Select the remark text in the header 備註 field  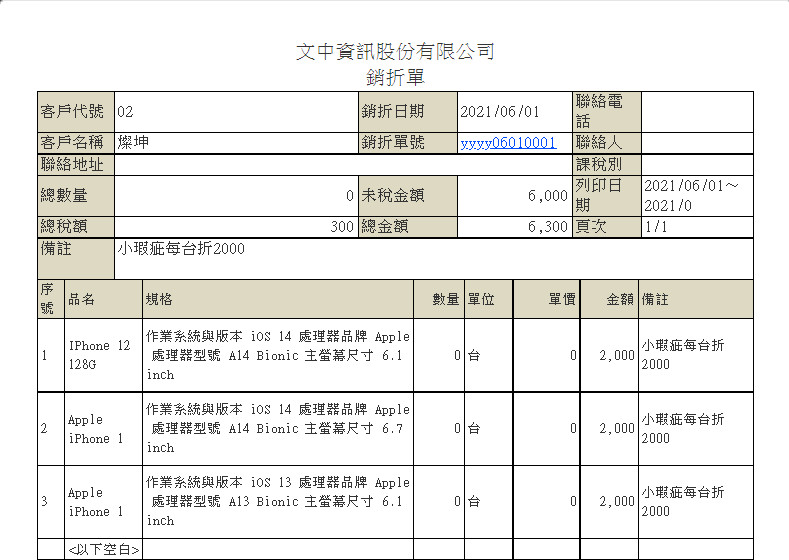181,249
